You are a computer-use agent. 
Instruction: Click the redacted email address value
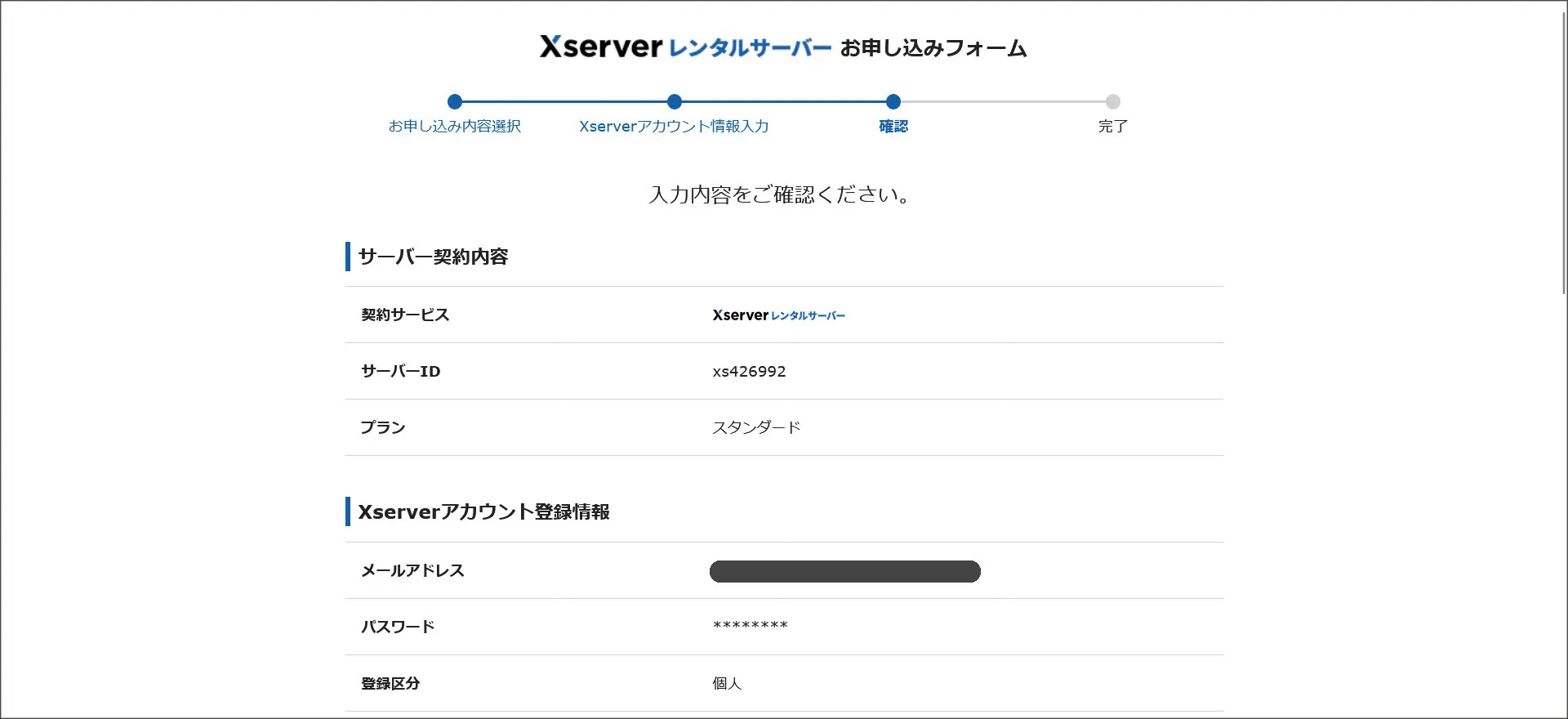pos(845,571)
